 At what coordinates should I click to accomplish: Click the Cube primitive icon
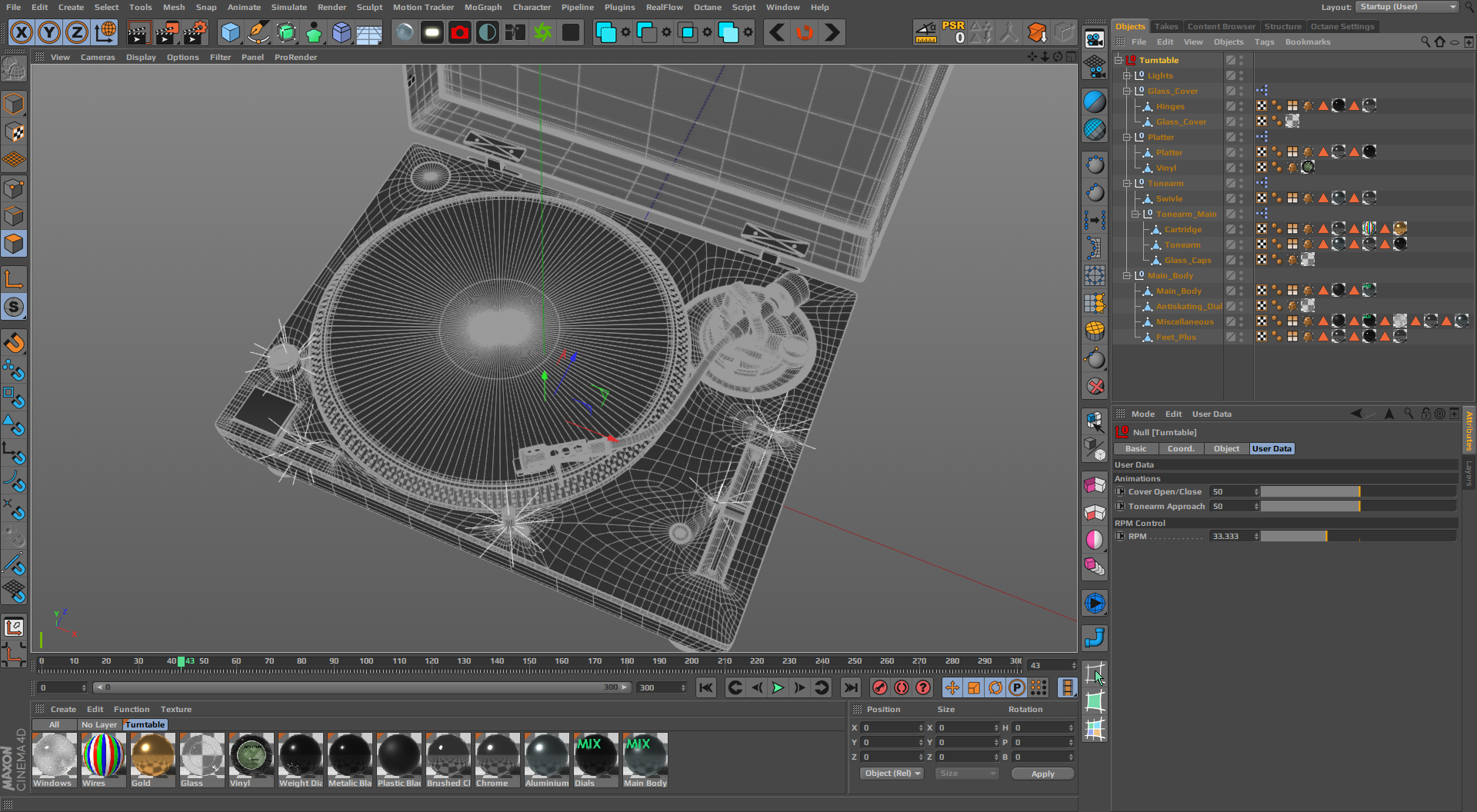tap(230, 33)
